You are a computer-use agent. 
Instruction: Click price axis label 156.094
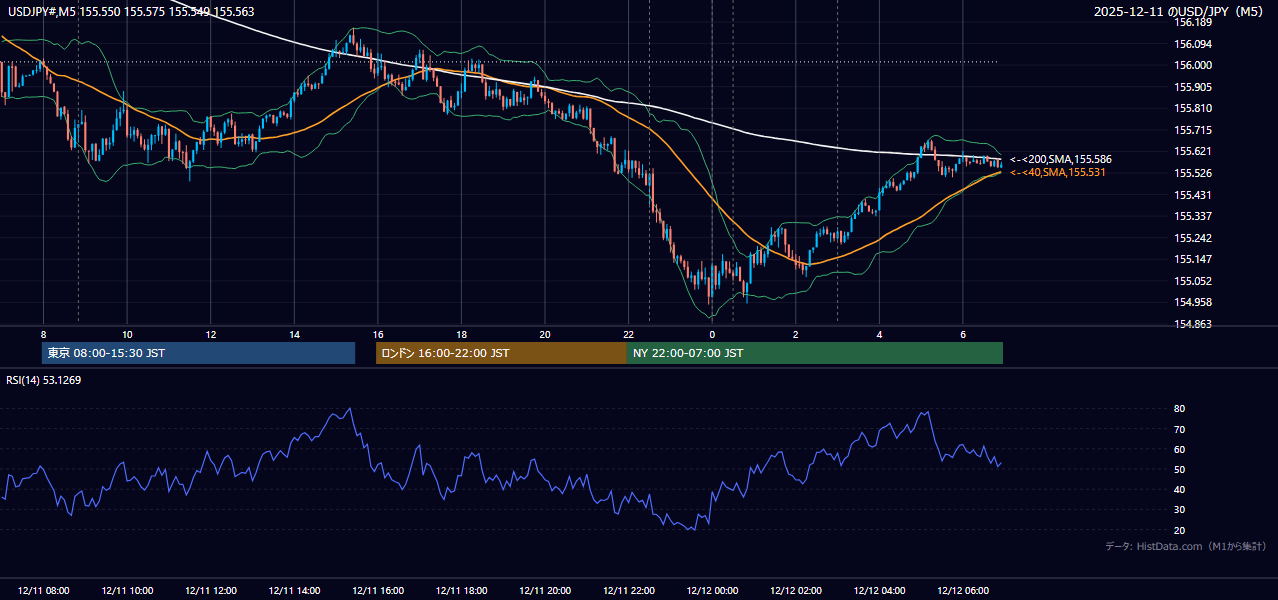pyautogui.click(x=1193, y=44)
